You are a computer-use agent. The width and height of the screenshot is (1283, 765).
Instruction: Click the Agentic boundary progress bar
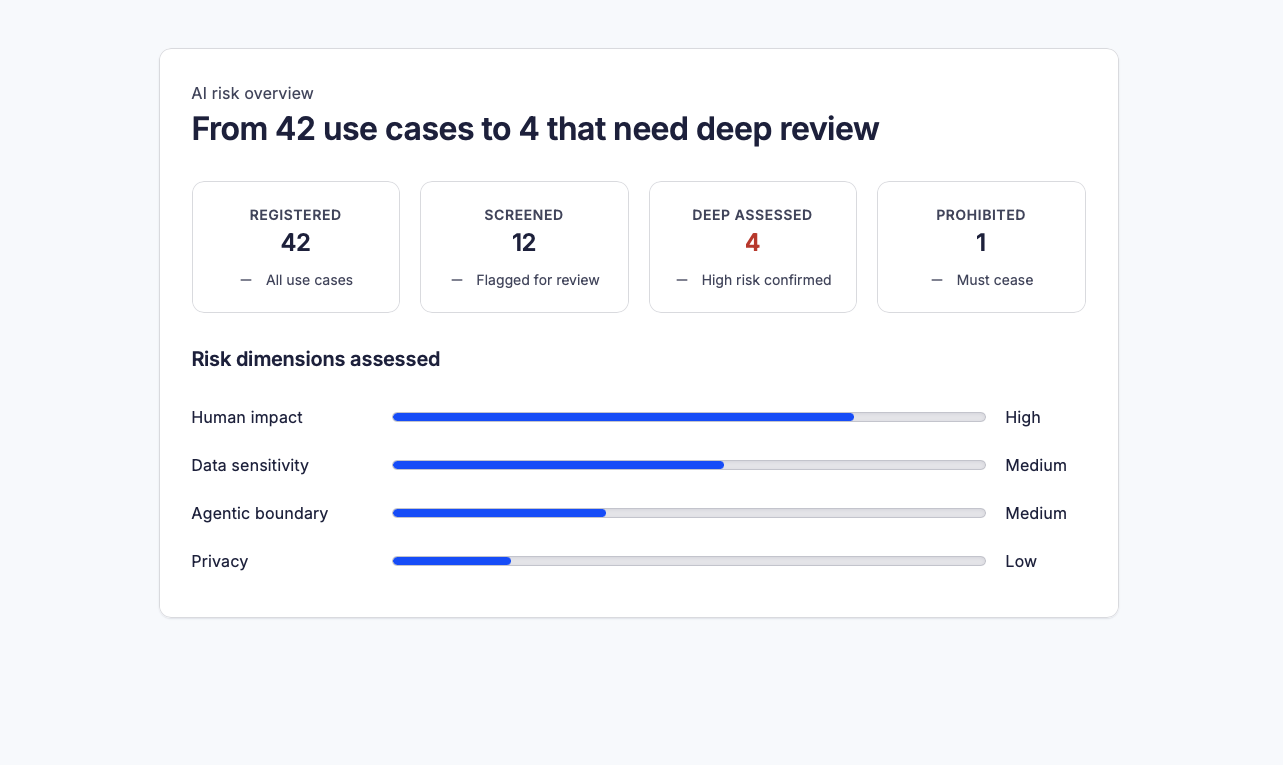click(x=689, y=513)
